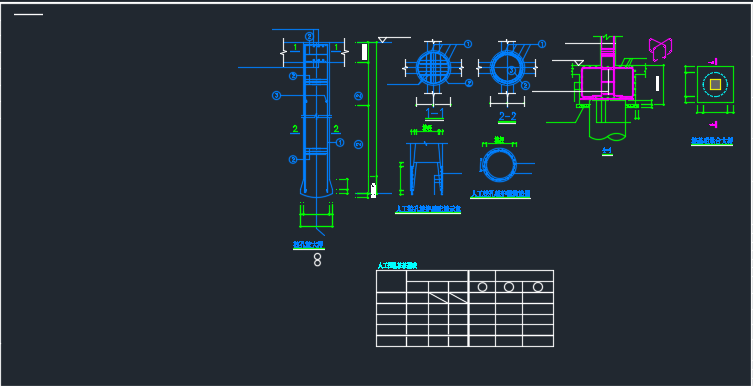Select the blue ring protective wall plan
Image resolution: width=753 pixels, height=386 pixels.
[499, 165]
